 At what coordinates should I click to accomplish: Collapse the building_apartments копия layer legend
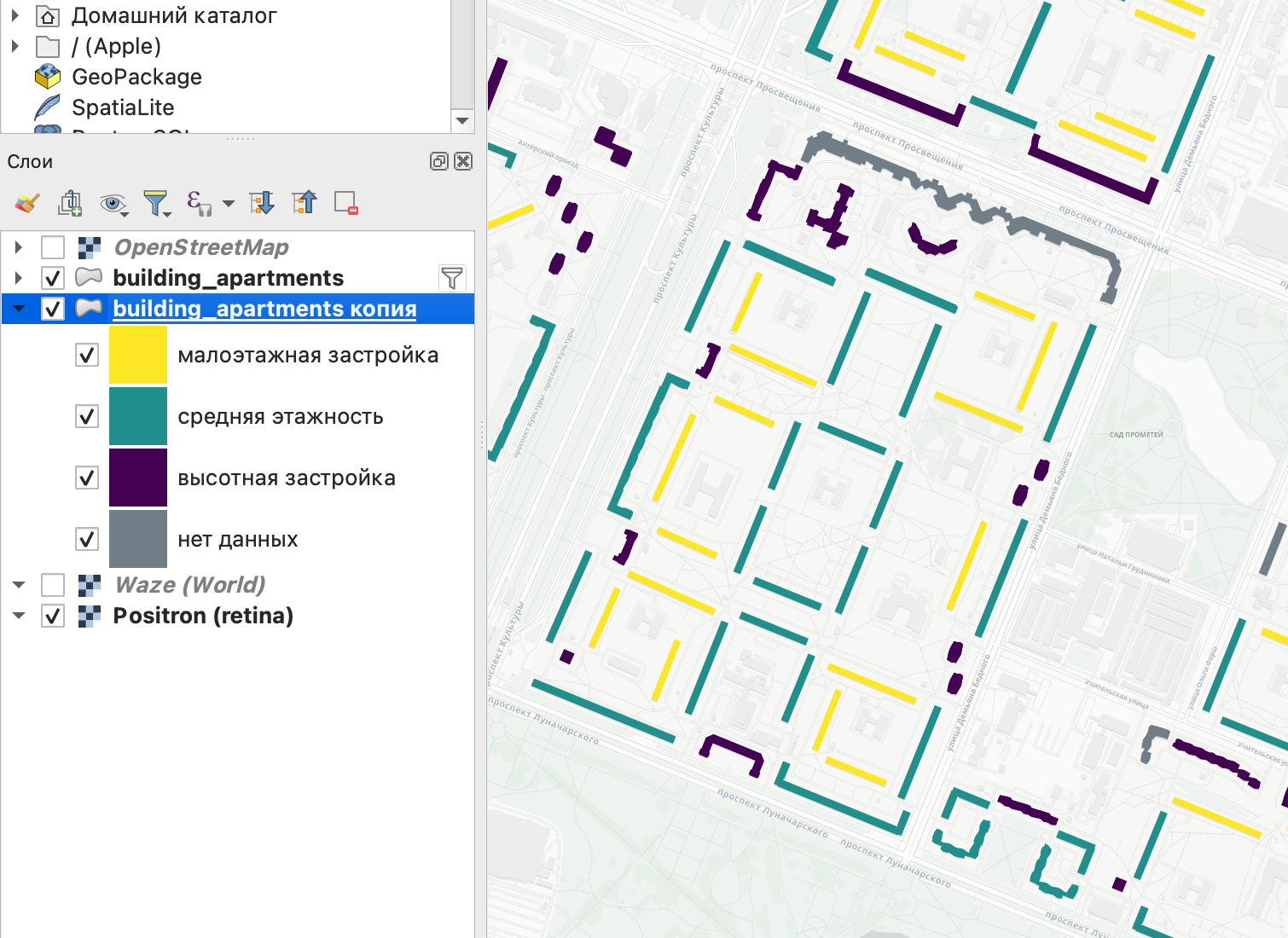tap(19, 309)
